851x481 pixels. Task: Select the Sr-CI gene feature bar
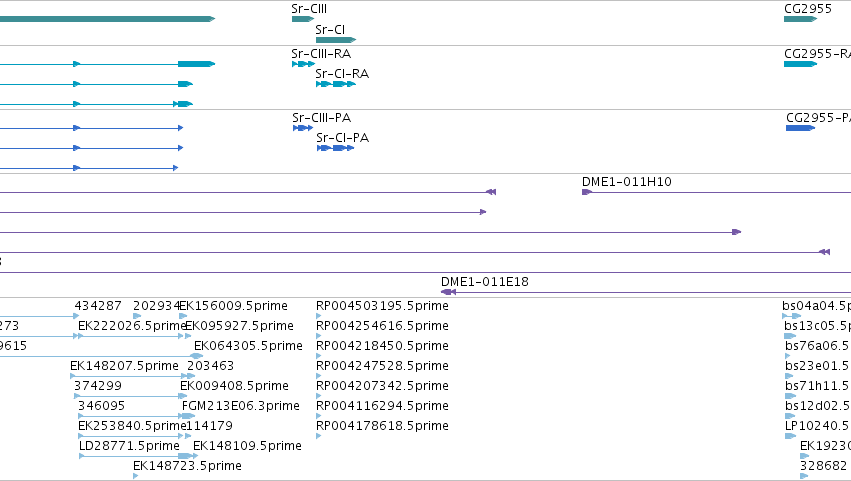click(x=336, y=40)
